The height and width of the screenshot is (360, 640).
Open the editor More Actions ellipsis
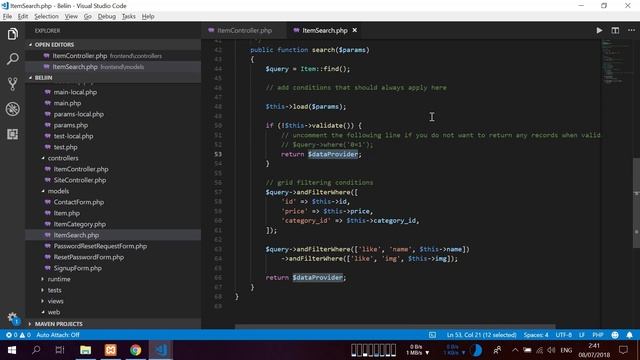[x=631, y=30]
